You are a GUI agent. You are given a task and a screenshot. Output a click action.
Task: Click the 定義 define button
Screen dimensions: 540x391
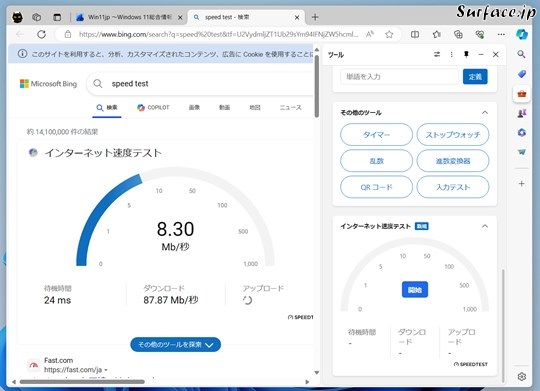click(x=475, y=76)
